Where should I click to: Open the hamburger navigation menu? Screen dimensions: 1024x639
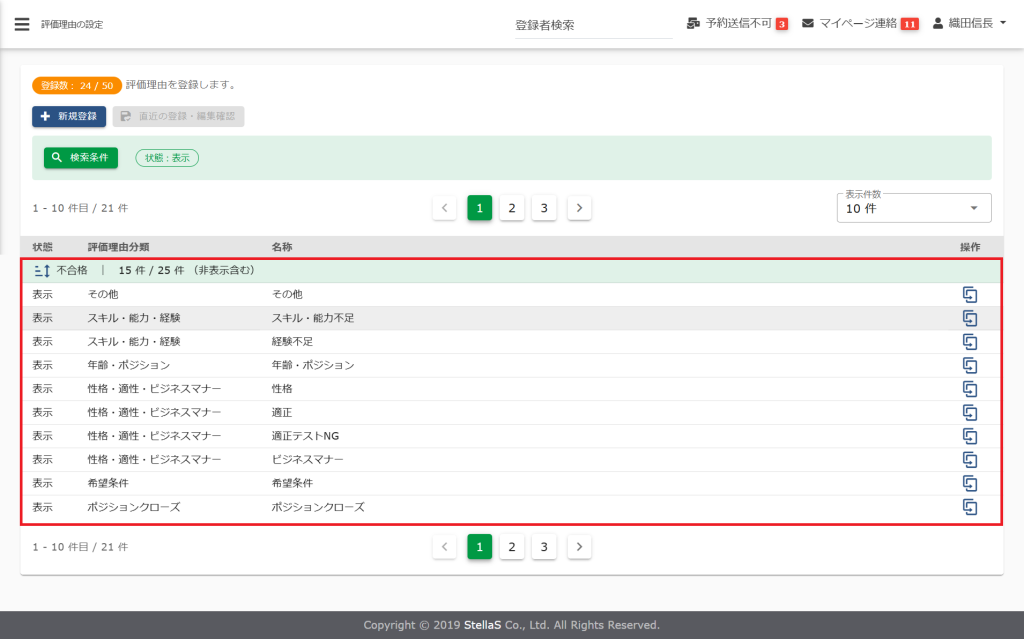22,24
